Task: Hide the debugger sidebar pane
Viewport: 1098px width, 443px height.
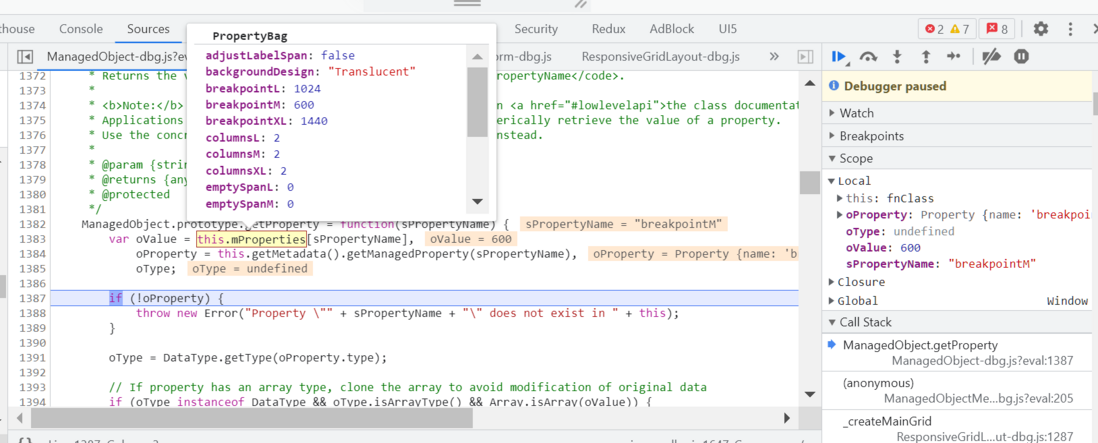Action: click(805, 57)
